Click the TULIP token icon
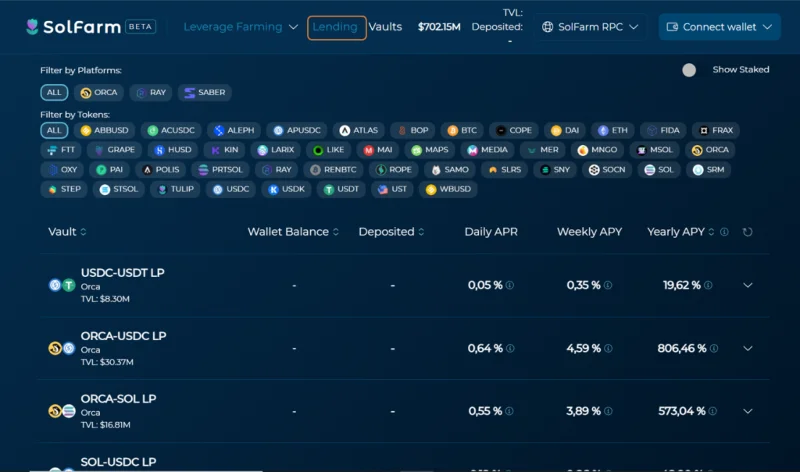Screen dimensions: 800x472 (162, 189)
